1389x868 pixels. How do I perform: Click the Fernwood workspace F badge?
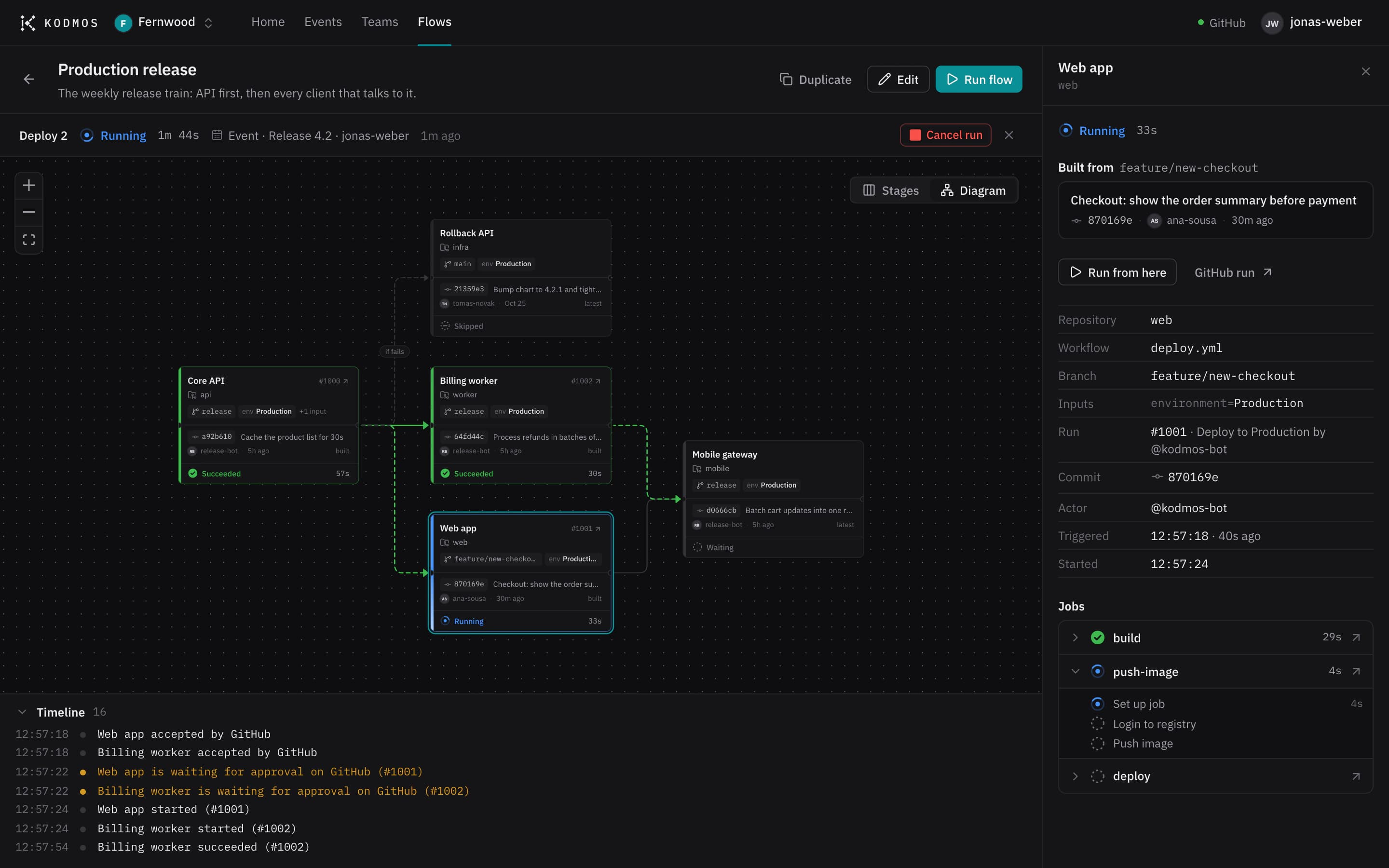[x=123, y=23]
